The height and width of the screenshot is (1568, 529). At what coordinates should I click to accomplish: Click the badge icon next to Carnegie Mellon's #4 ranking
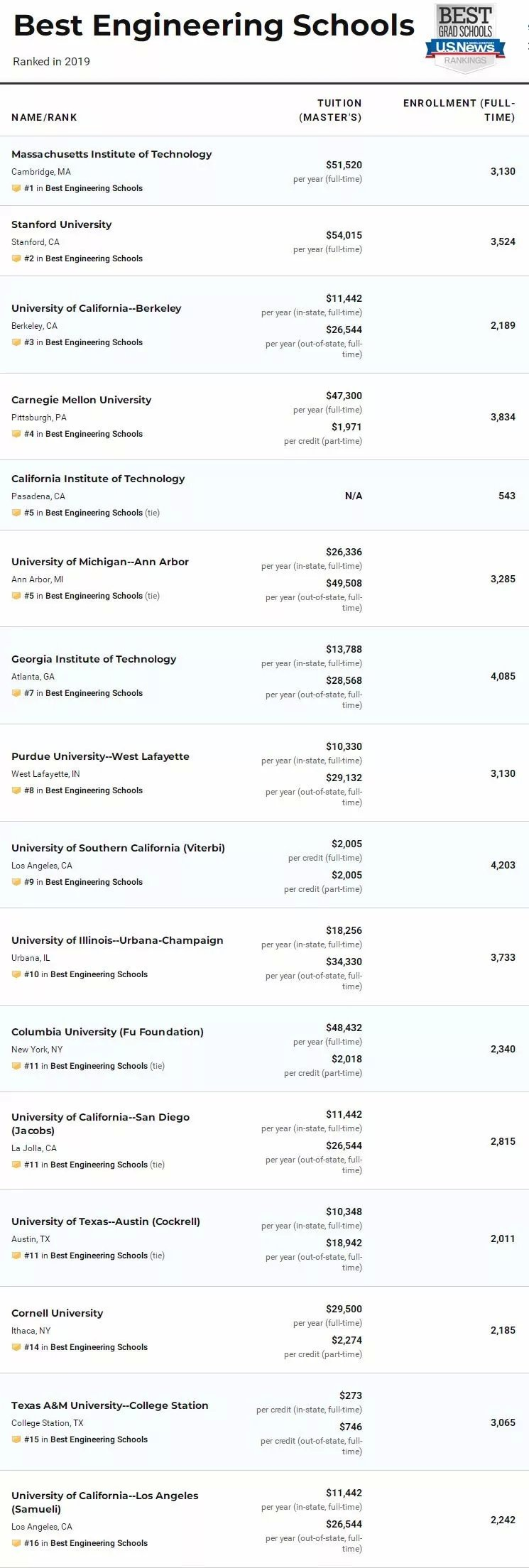pyautogui.click(x=16, y=434)
